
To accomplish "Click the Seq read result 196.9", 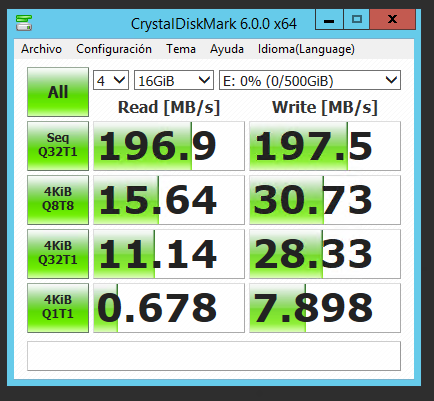I will click(x=169, y=146).
